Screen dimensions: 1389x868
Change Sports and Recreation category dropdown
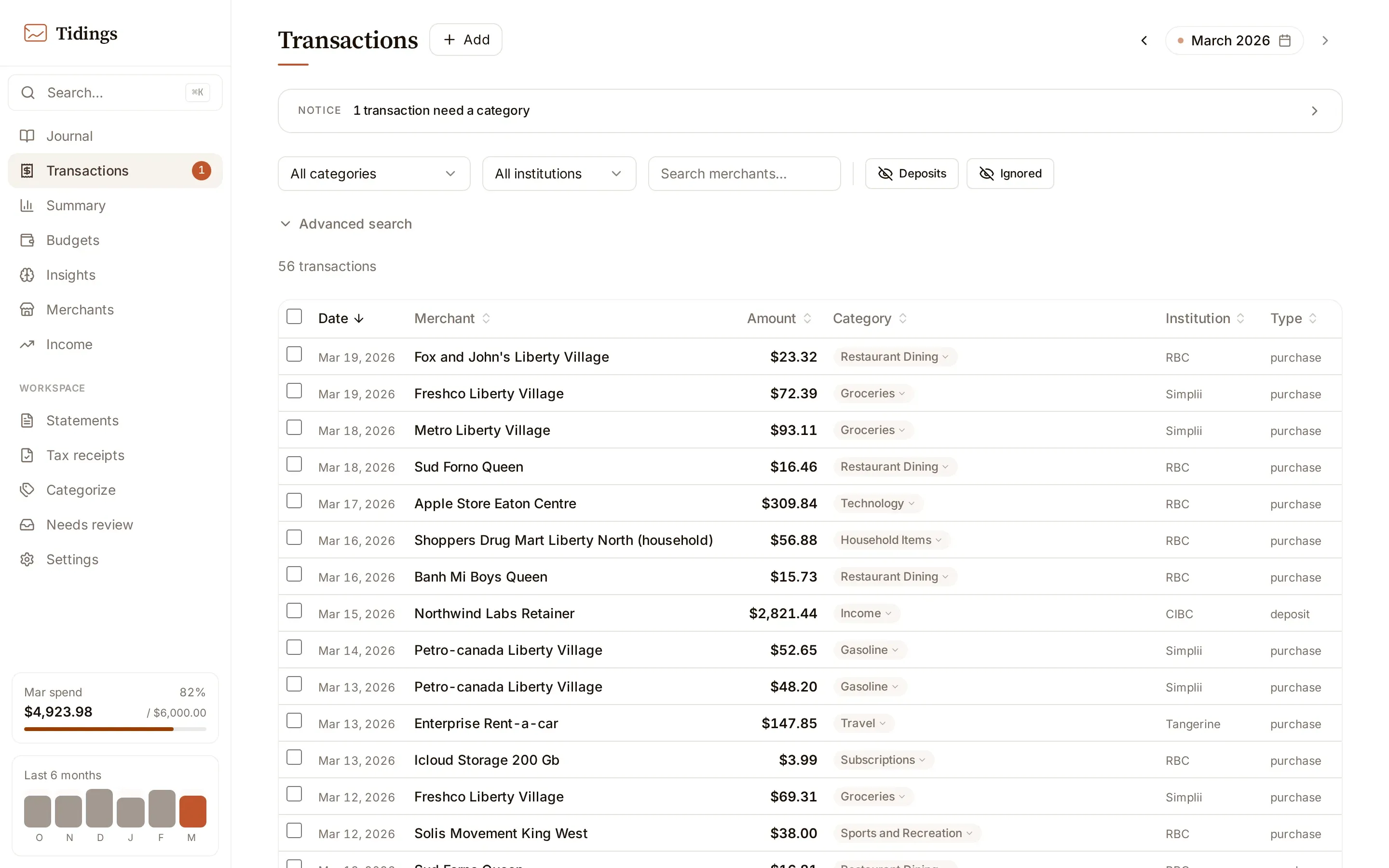click(907, 833)
